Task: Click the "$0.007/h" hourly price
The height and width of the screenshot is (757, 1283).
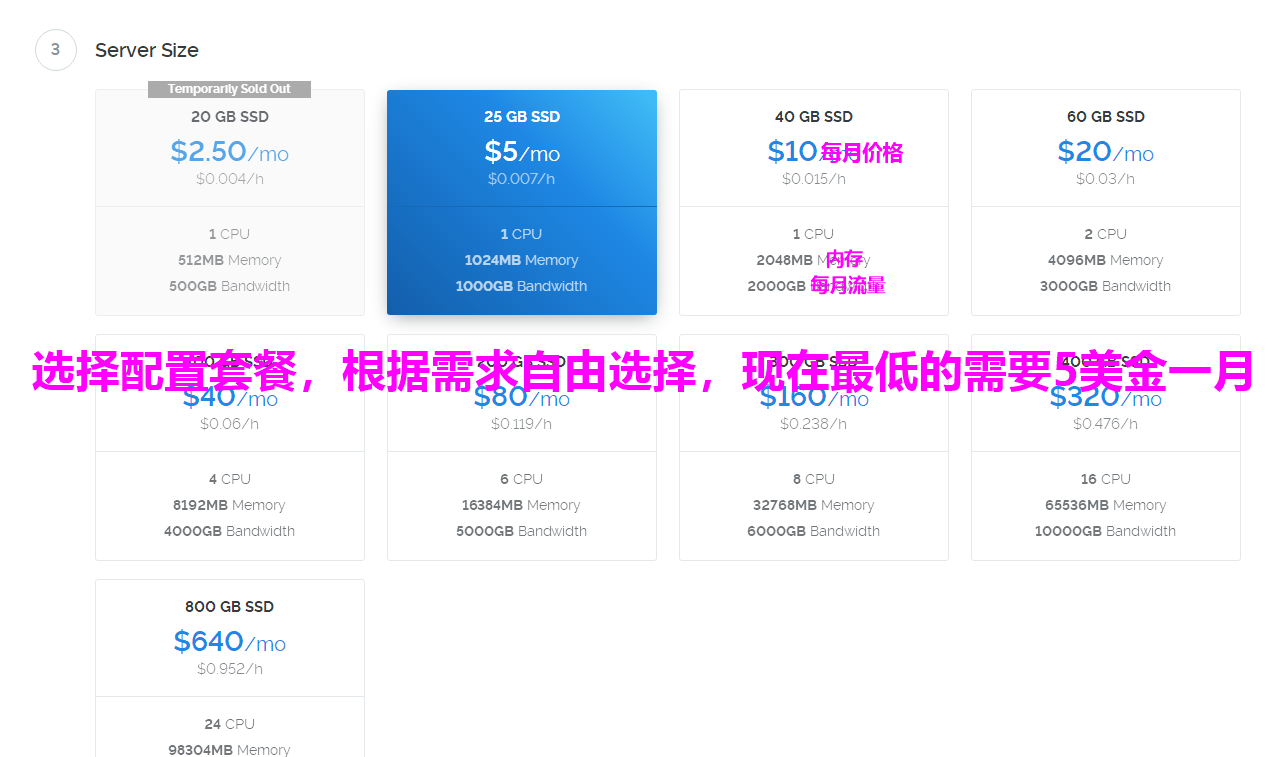Action: pyautogui.click(x=522, y=179)
